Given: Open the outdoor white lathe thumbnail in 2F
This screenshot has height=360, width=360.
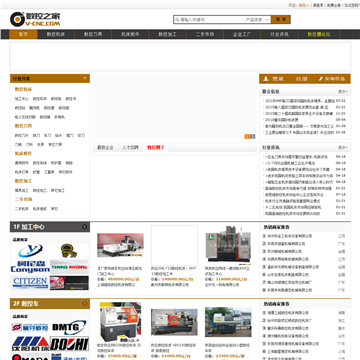Looking at the screenshot, I should tap(228, 322).
